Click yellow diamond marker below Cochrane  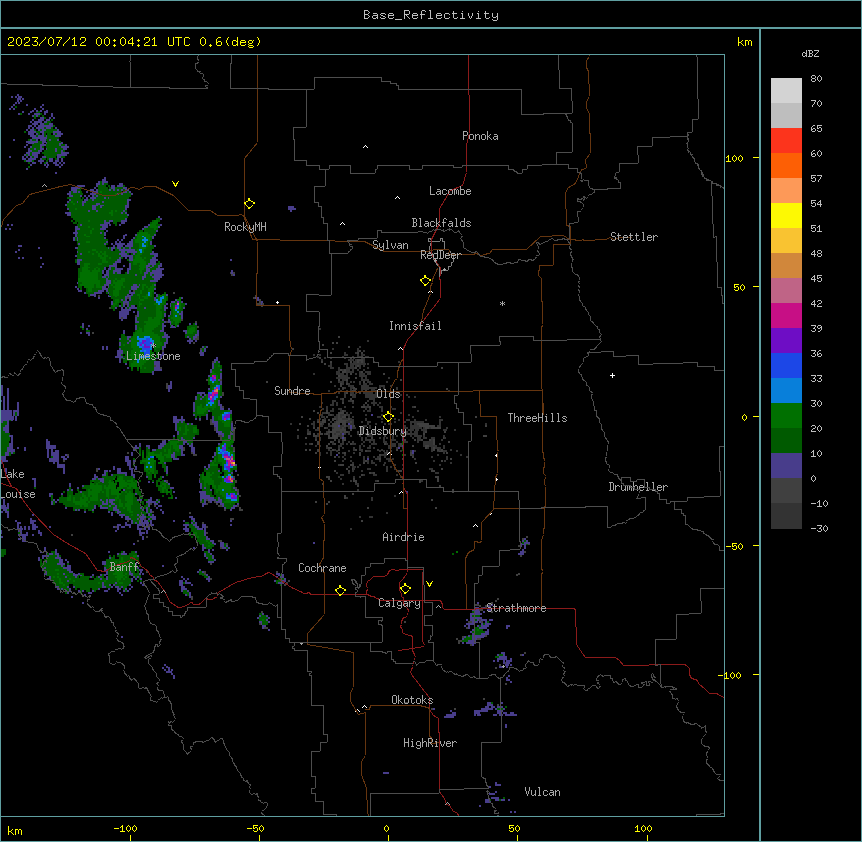(x=340, y=590)
